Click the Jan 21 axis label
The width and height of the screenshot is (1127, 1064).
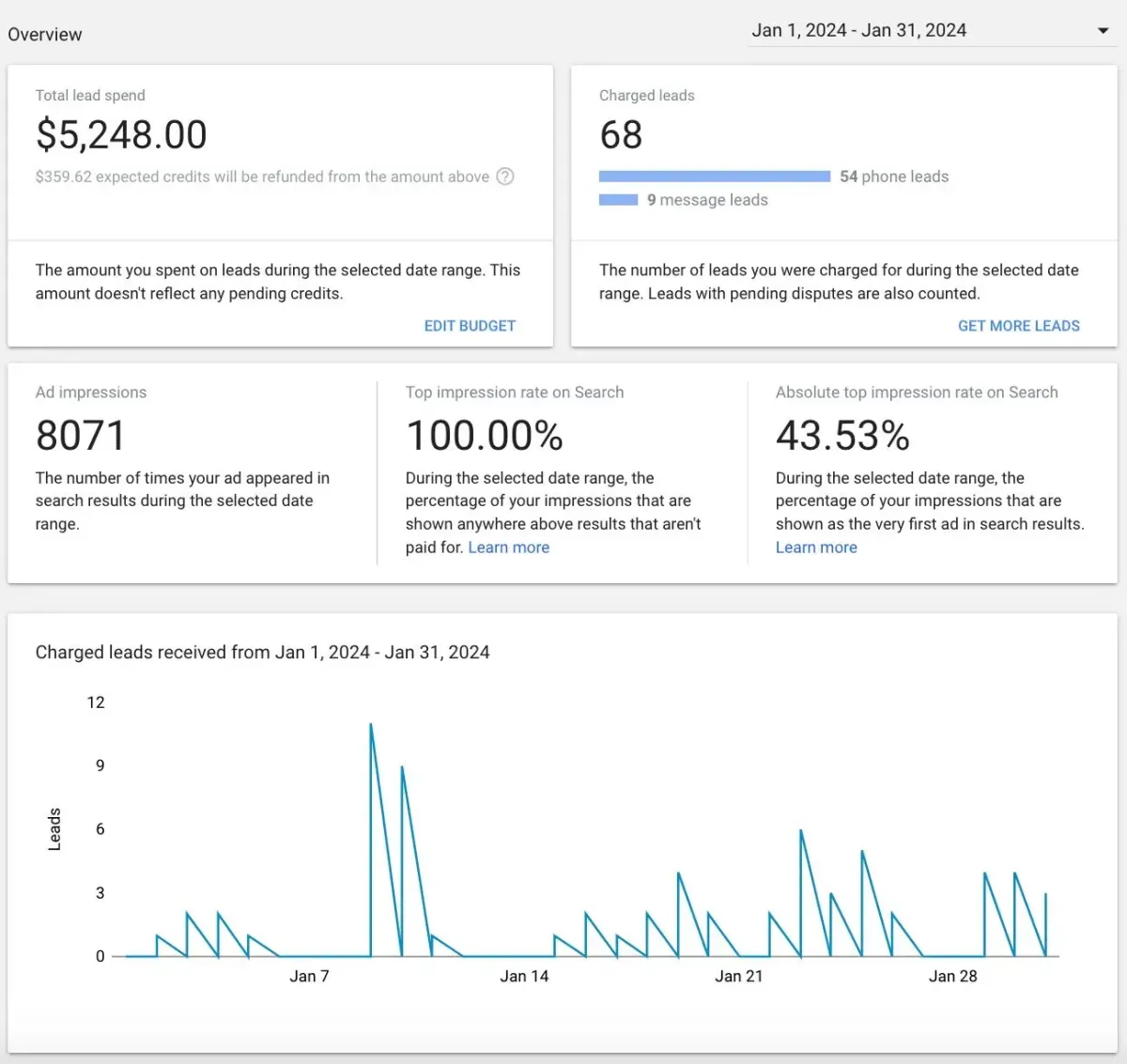(x=738, y=977)
